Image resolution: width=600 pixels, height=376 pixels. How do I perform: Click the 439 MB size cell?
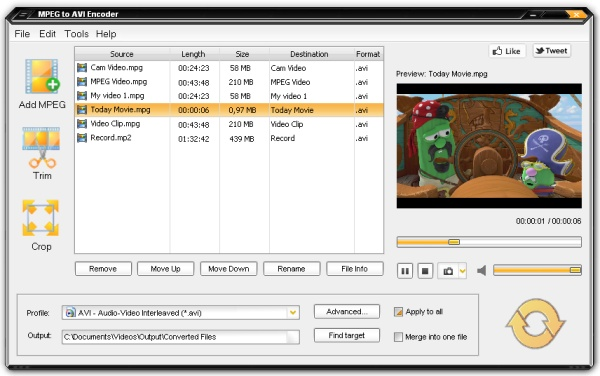(241, 139)
